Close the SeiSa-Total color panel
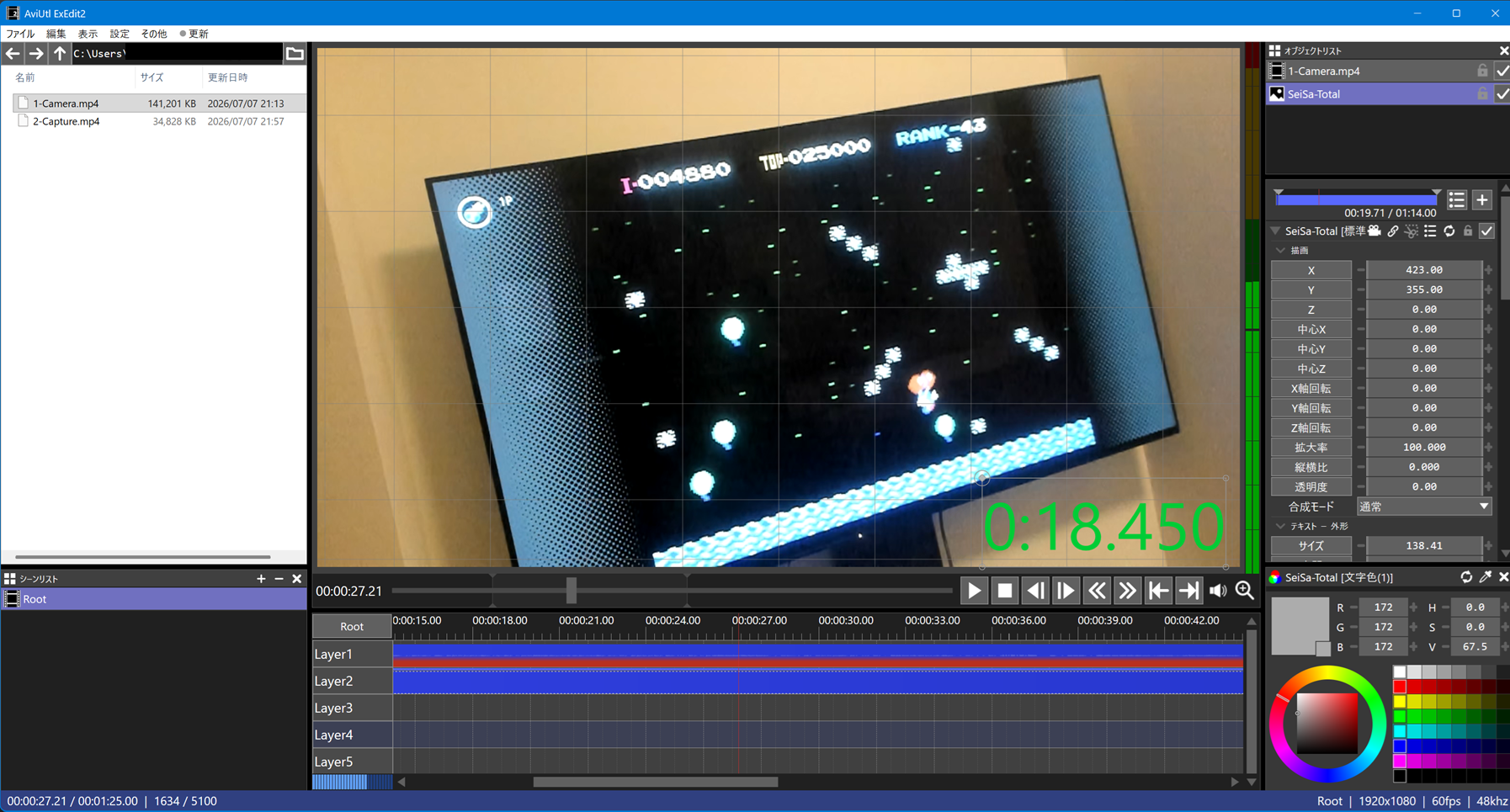Screen dimensions: 1510x812 pos(1503,577)
